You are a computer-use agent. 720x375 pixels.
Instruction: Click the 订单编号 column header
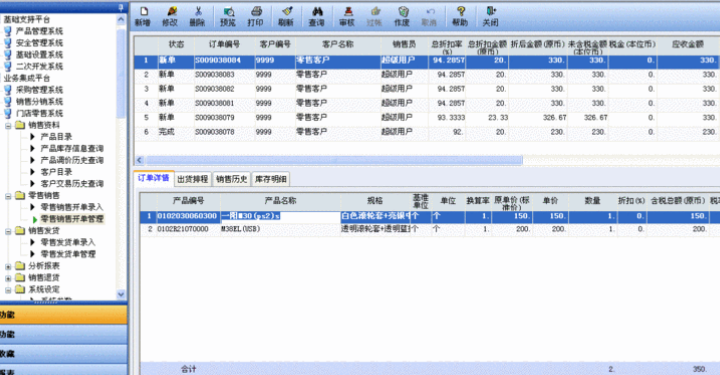coord(224,45)
